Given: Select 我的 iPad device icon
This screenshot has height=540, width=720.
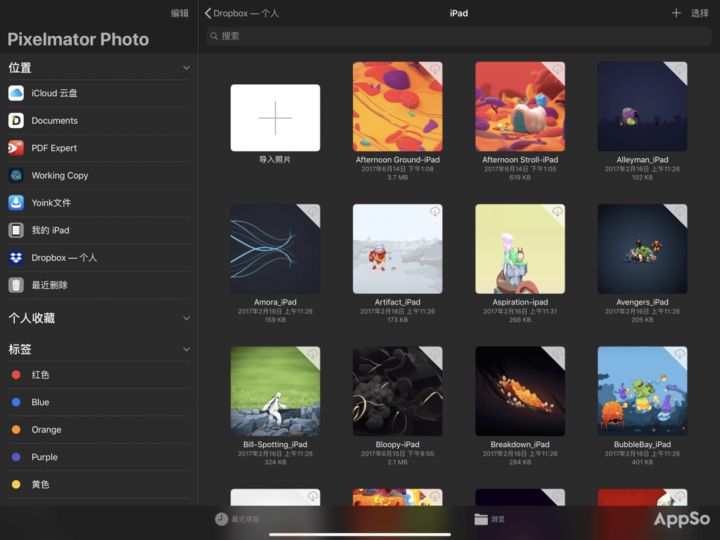Looking at the screenshot, I should 16,230.
